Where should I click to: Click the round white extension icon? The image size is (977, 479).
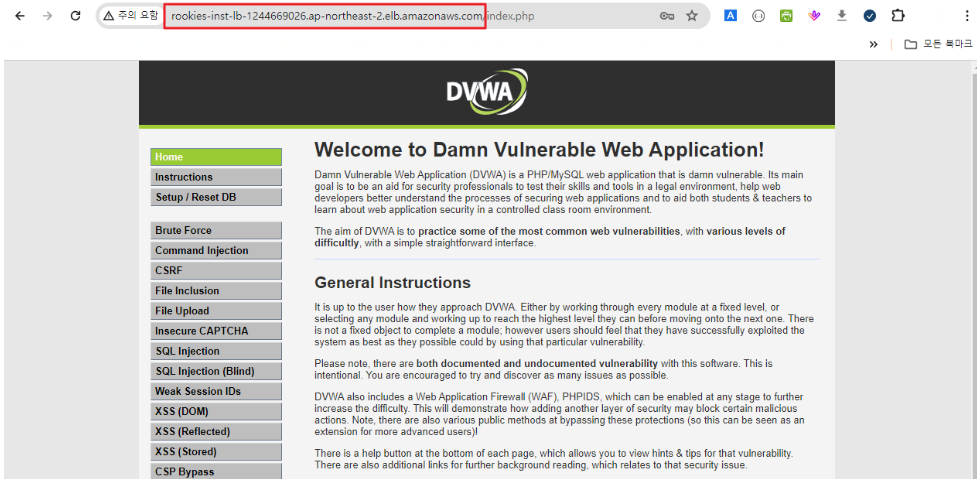tap(758, 16)
